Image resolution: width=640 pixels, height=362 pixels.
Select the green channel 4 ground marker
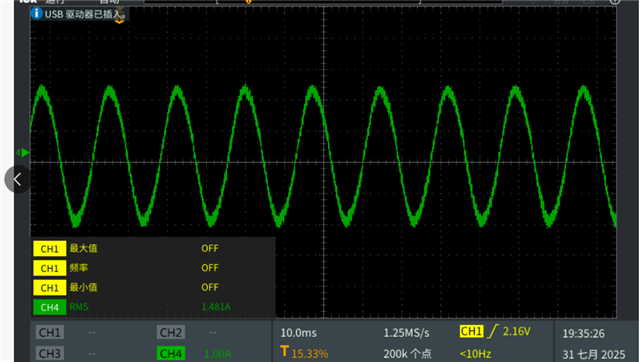point(22,153)
